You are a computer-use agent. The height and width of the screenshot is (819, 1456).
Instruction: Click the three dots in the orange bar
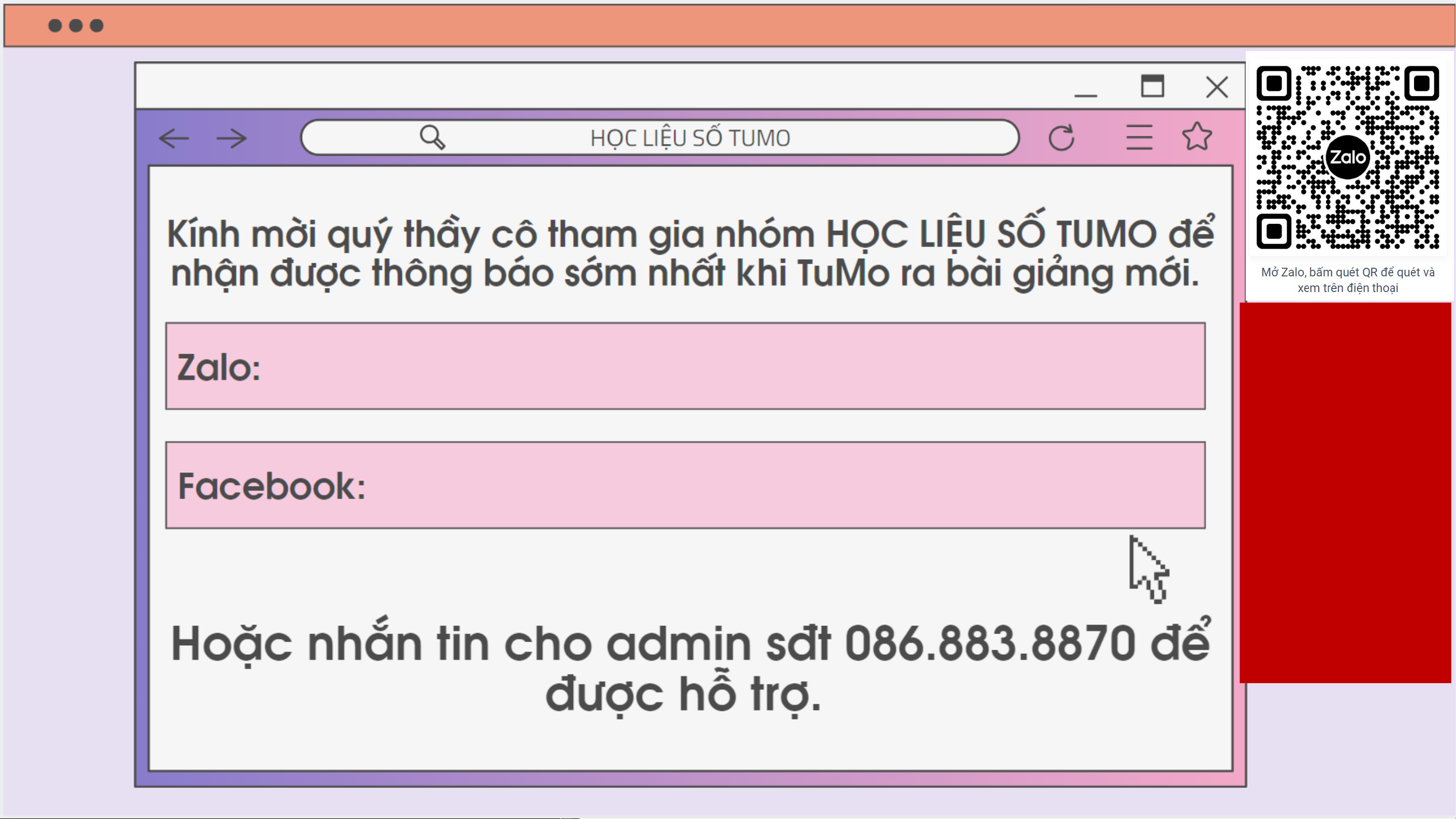[76, 25]
